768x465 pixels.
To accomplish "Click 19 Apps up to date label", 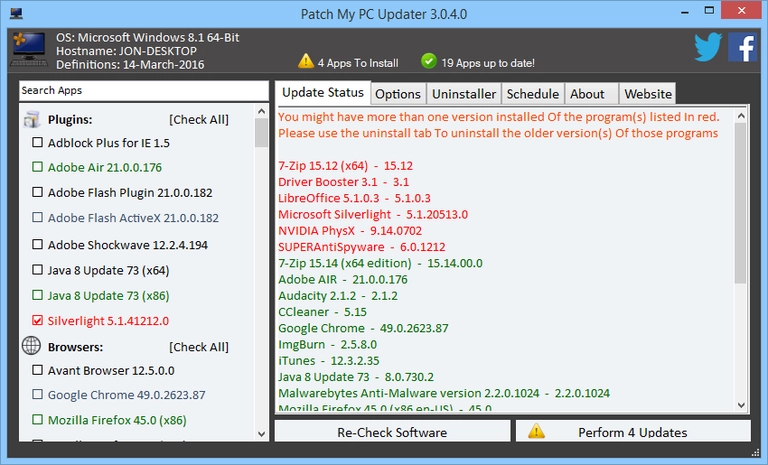I will click(x=488, y=63).
